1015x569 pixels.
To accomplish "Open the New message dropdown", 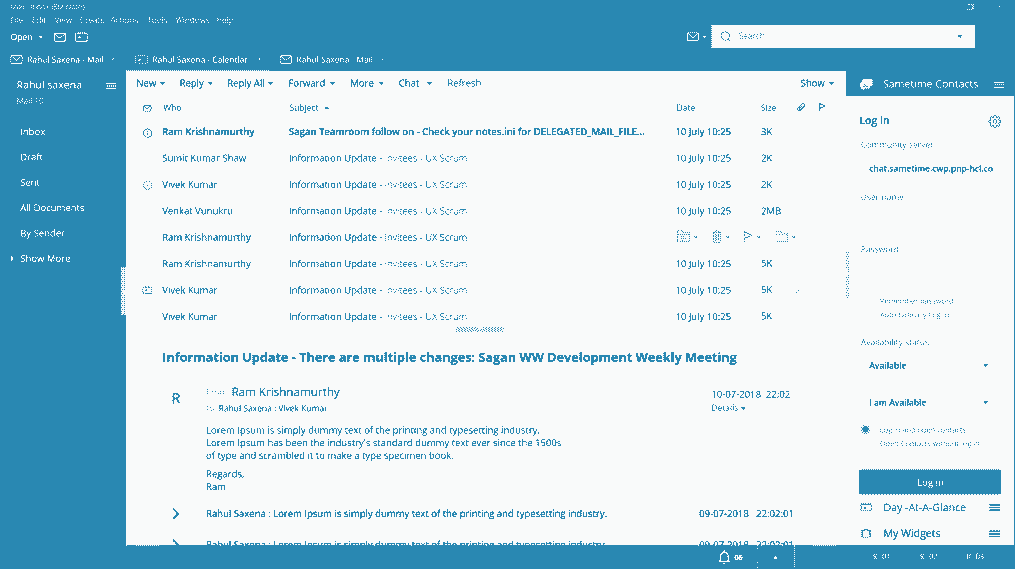I will click(x=150, y=84).
